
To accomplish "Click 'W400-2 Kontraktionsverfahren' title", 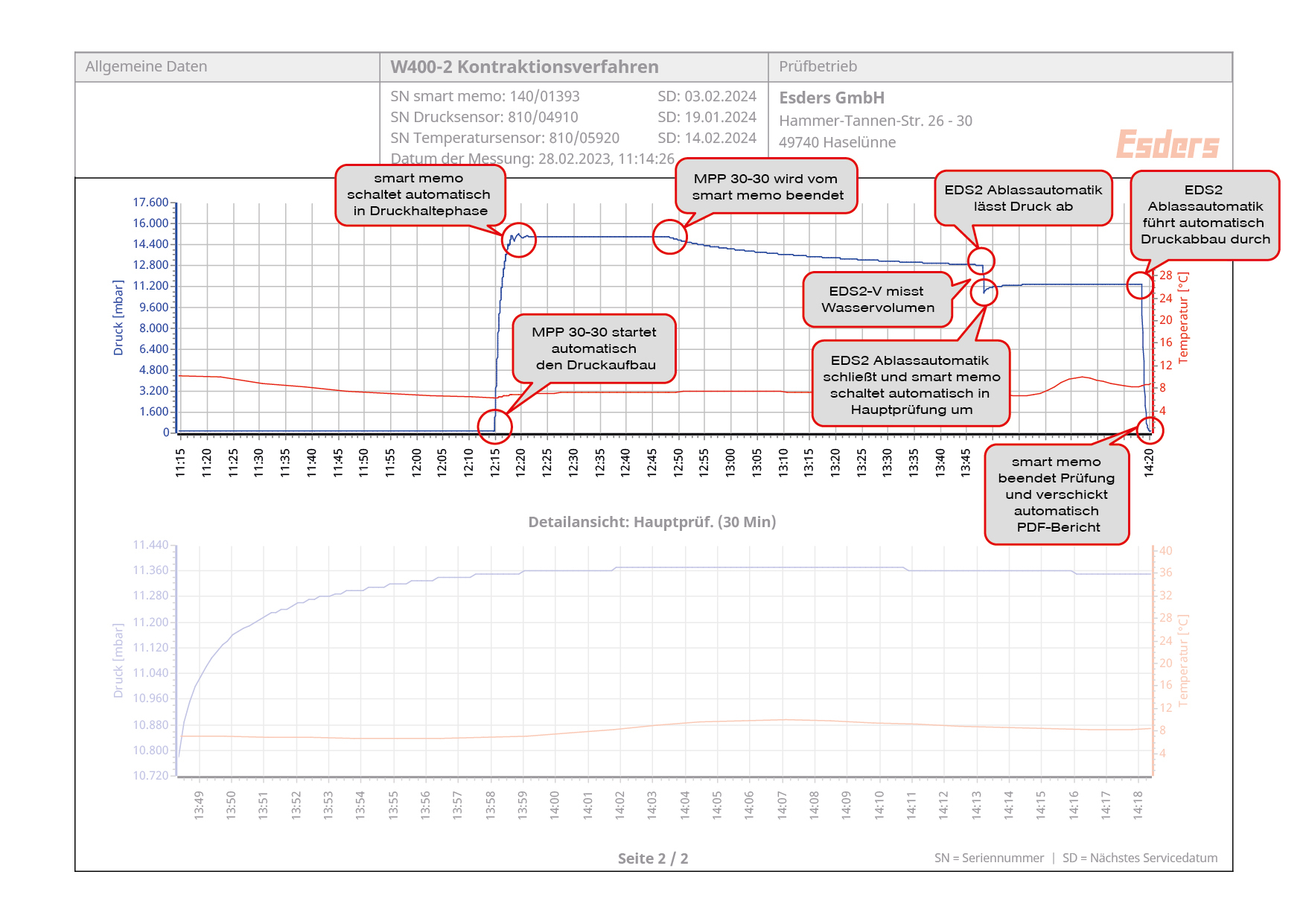I will [524, 66].
